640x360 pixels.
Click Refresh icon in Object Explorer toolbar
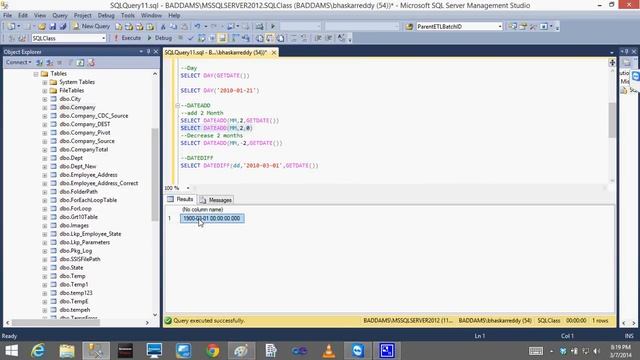80,63
